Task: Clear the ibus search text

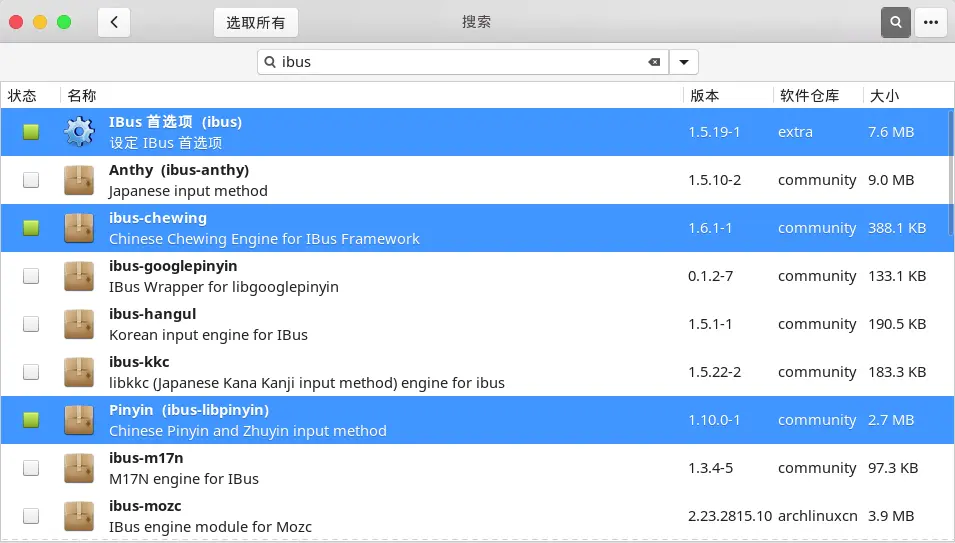Action: pos(654,62)
